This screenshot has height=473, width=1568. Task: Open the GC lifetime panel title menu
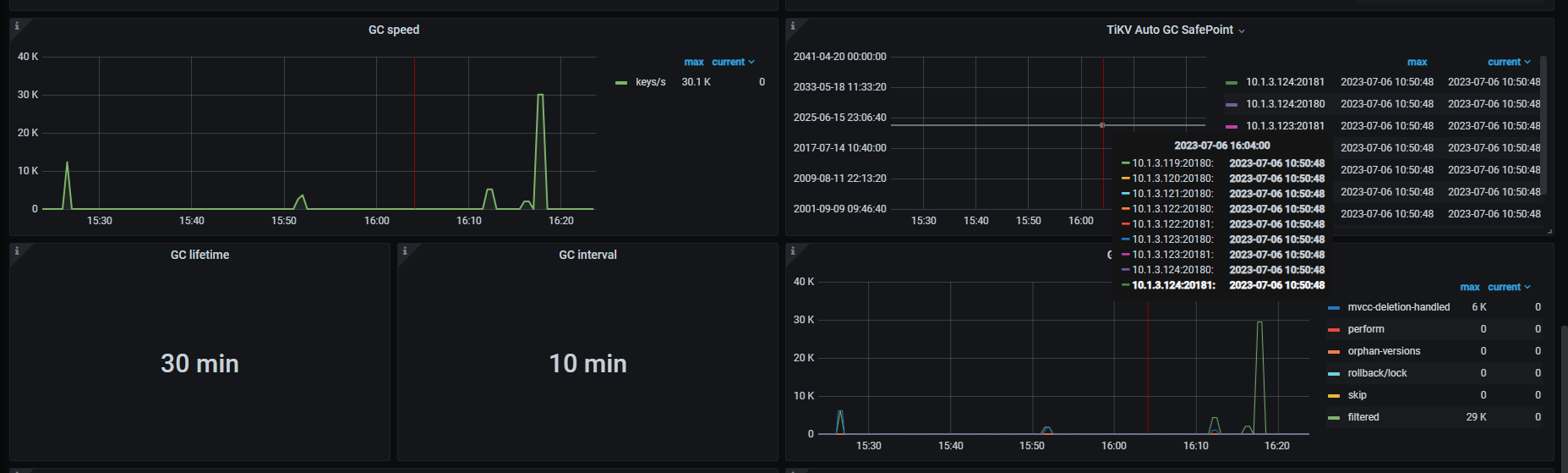coord(199,255)
